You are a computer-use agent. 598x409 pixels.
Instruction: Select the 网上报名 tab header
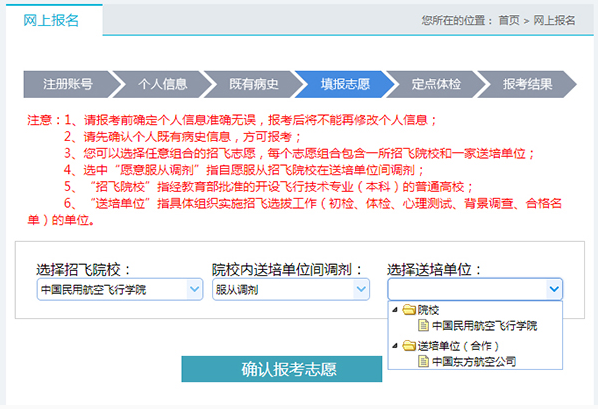51,20
